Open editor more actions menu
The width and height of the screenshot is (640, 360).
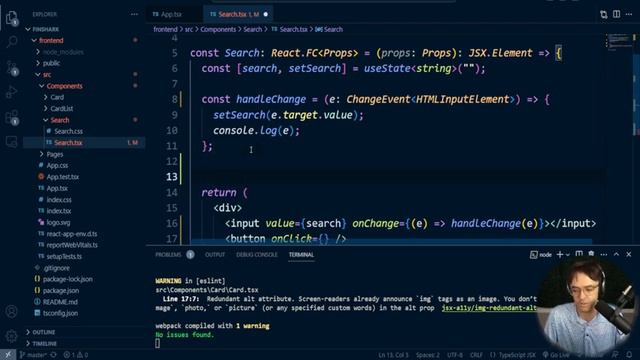pyautogui.click(x=629, y=14)
